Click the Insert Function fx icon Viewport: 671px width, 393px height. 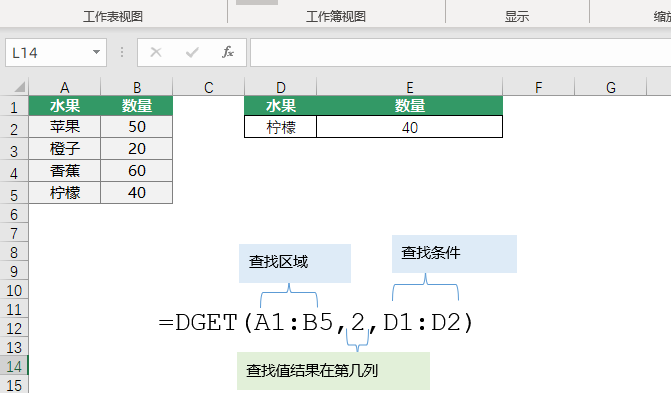tap(228, 52)
